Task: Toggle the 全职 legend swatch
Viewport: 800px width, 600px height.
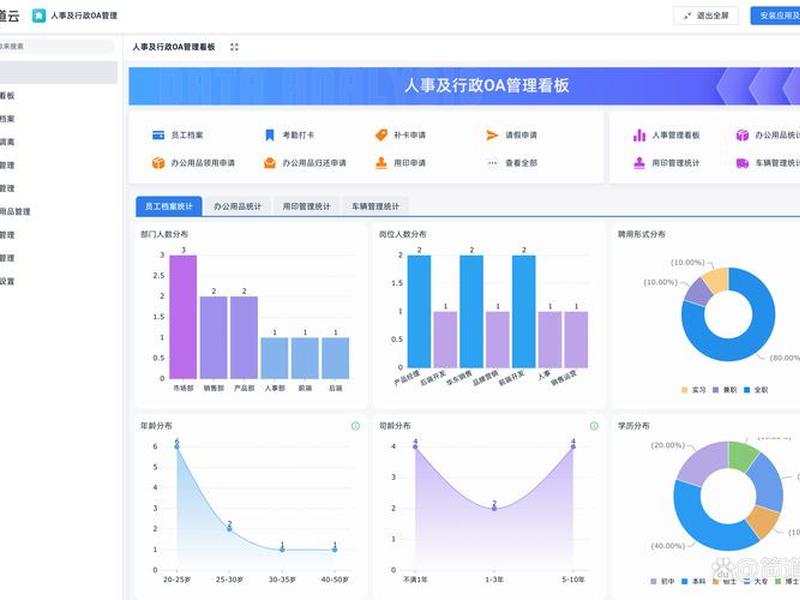Action: 747,390
